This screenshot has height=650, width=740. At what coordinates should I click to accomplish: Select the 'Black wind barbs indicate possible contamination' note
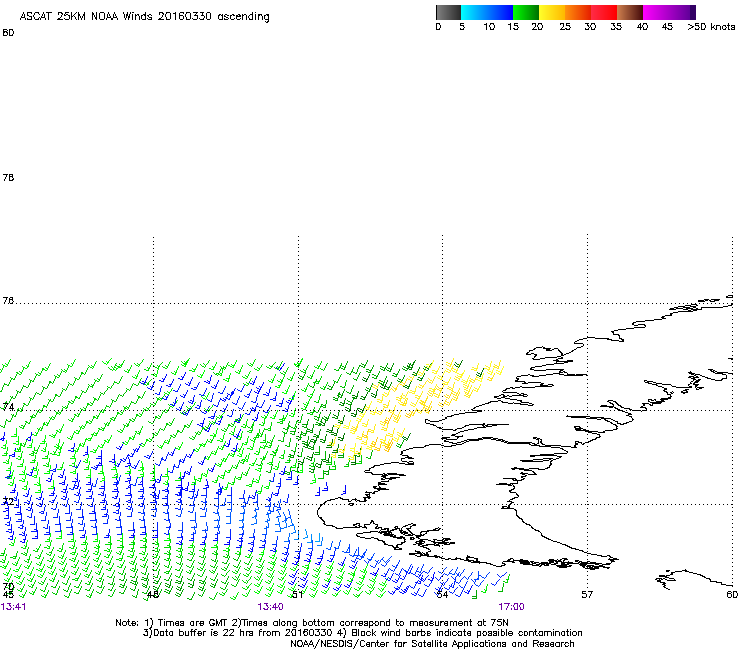[x=467, y=633]
